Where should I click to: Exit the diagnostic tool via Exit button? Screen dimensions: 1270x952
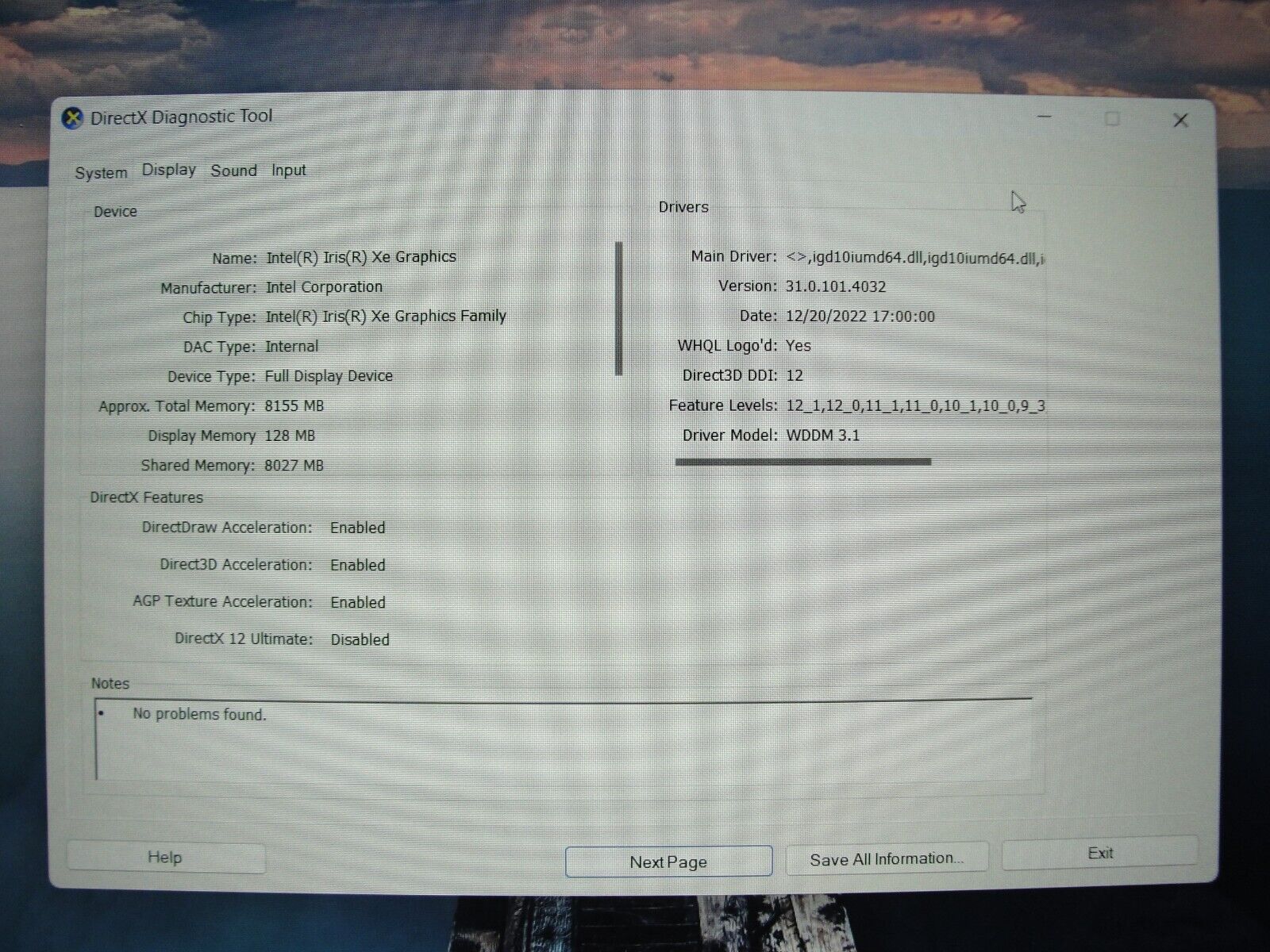(x=1100, y=854)
